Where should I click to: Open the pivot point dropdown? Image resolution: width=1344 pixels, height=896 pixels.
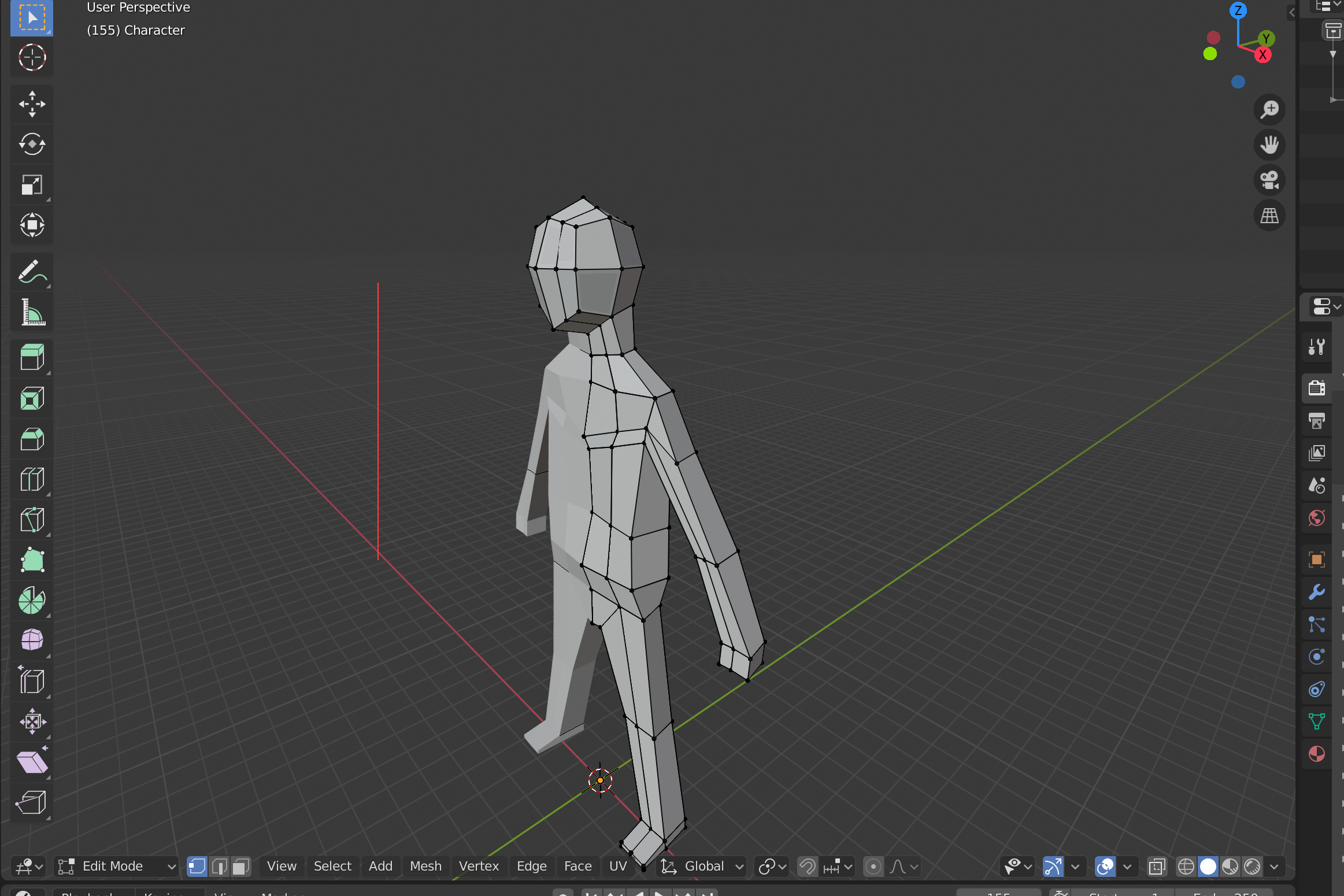click(x=772, y=866)
